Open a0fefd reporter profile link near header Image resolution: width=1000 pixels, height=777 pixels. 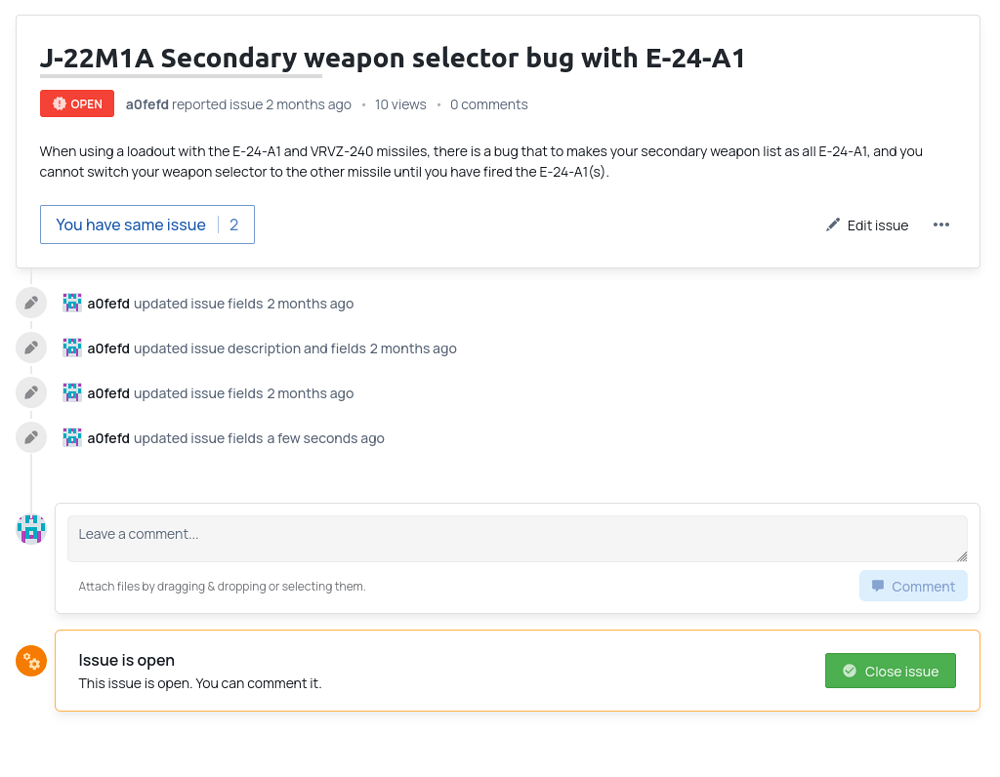147,104
